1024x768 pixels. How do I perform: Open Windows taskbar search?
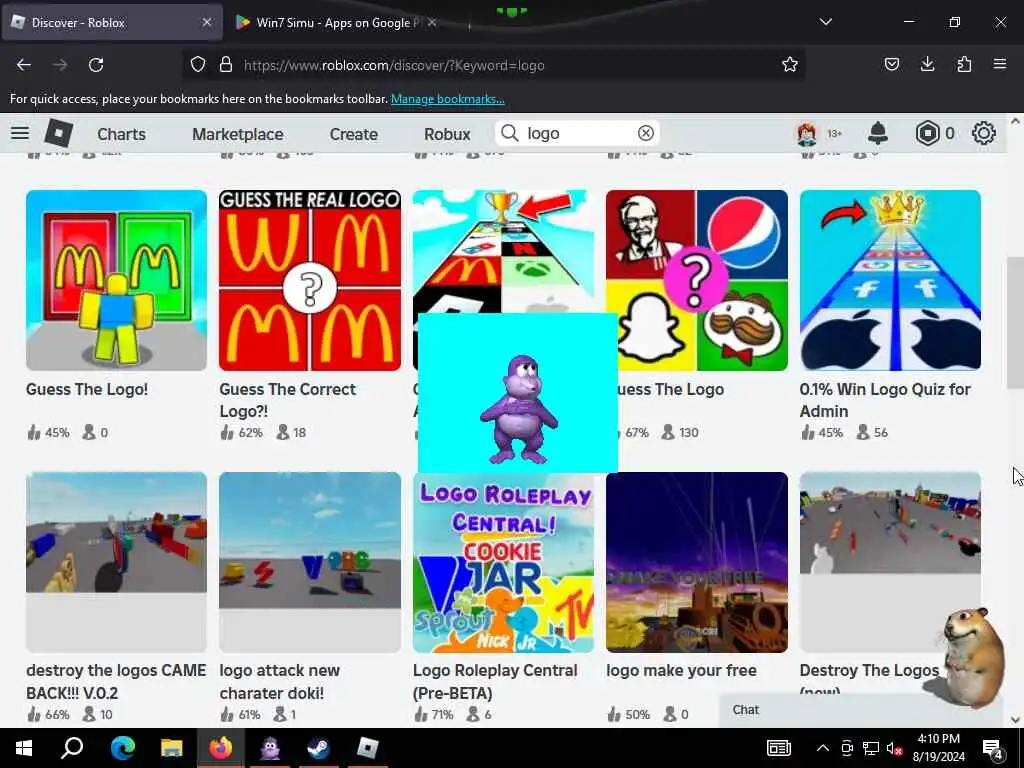(72, 748)
